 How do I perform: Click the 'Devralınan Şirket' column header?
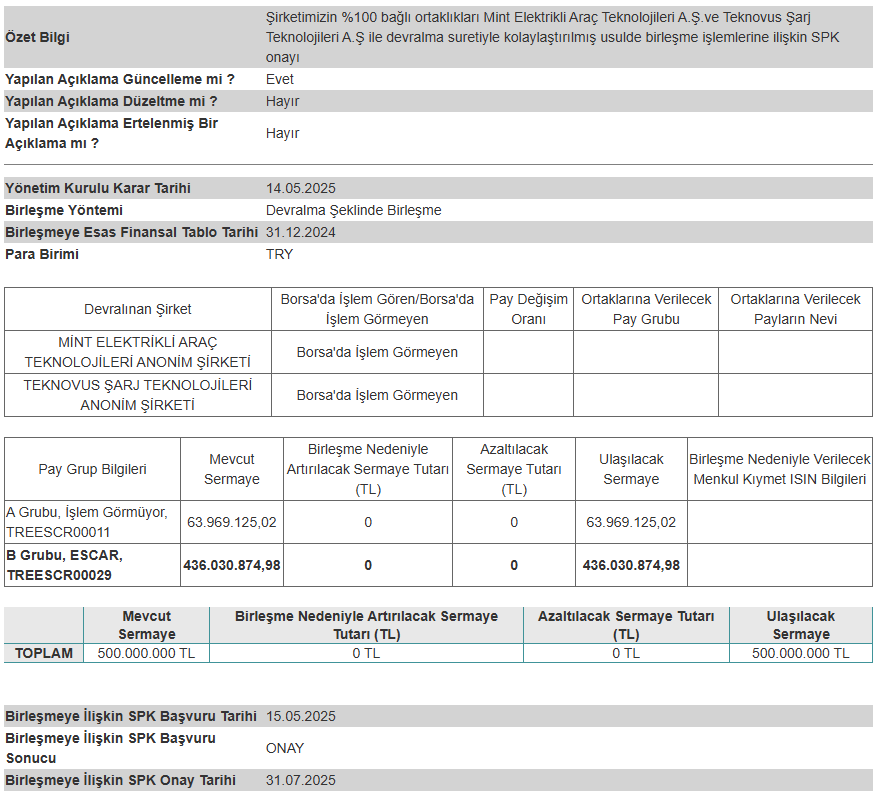(x=138, y=309)
